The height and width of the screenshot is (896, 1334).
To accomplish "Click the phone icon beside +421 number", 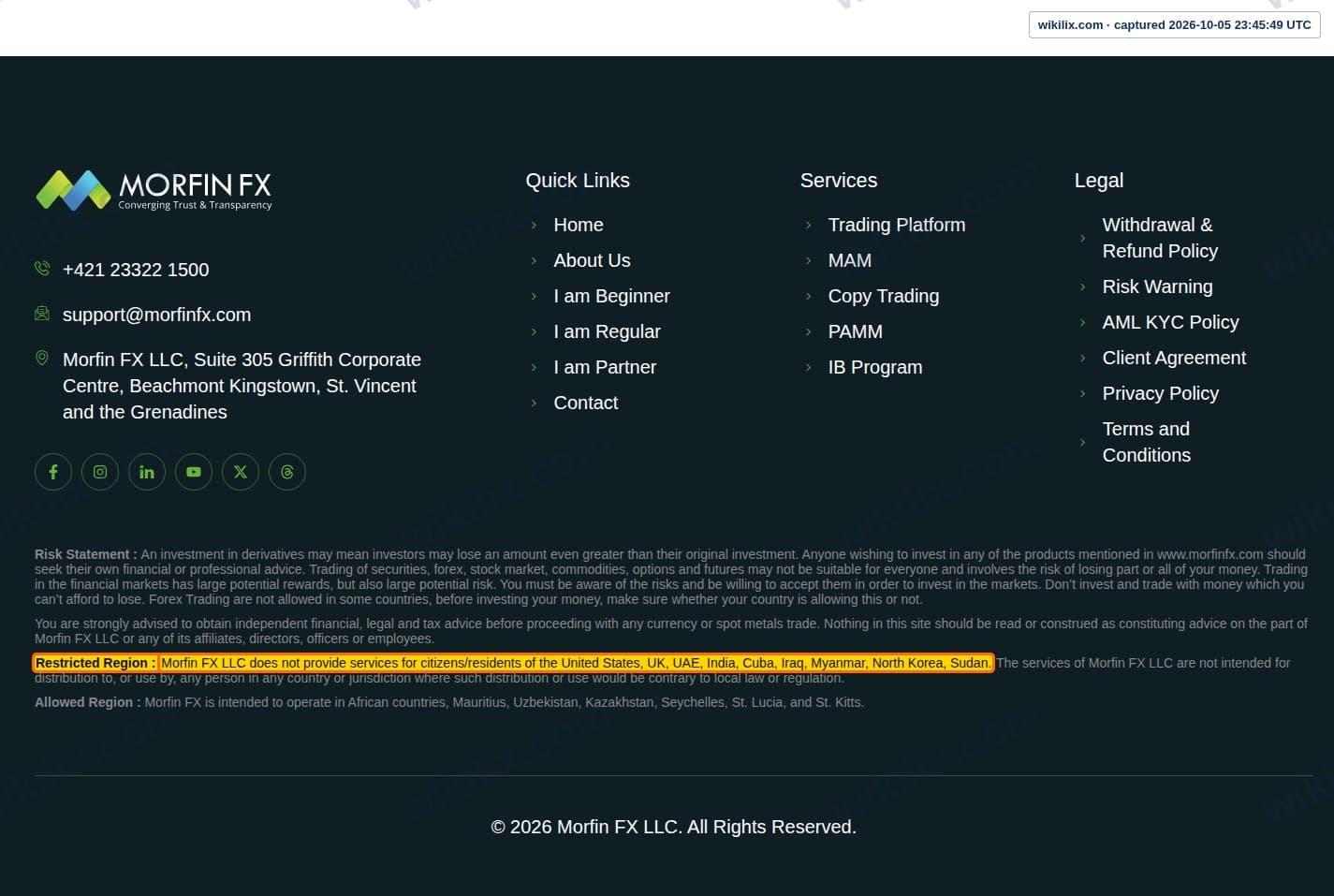I will 42,269.
